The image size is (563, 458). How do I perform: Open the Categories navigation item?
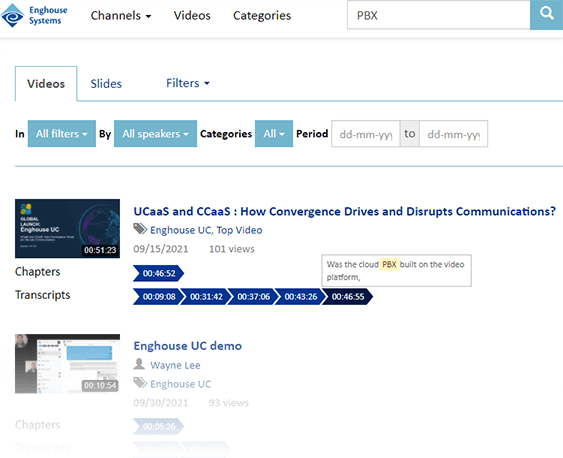(x=262, y=15)
